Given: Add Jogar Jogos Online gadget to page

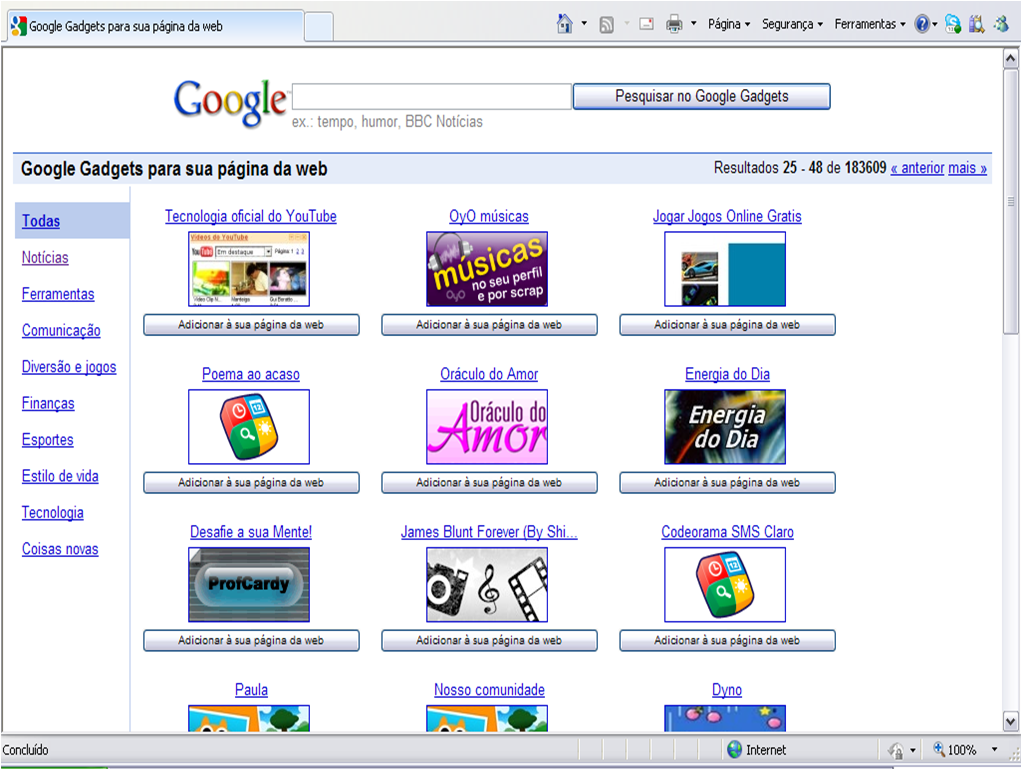Looking at the screenshot, I should pos(727,325).
